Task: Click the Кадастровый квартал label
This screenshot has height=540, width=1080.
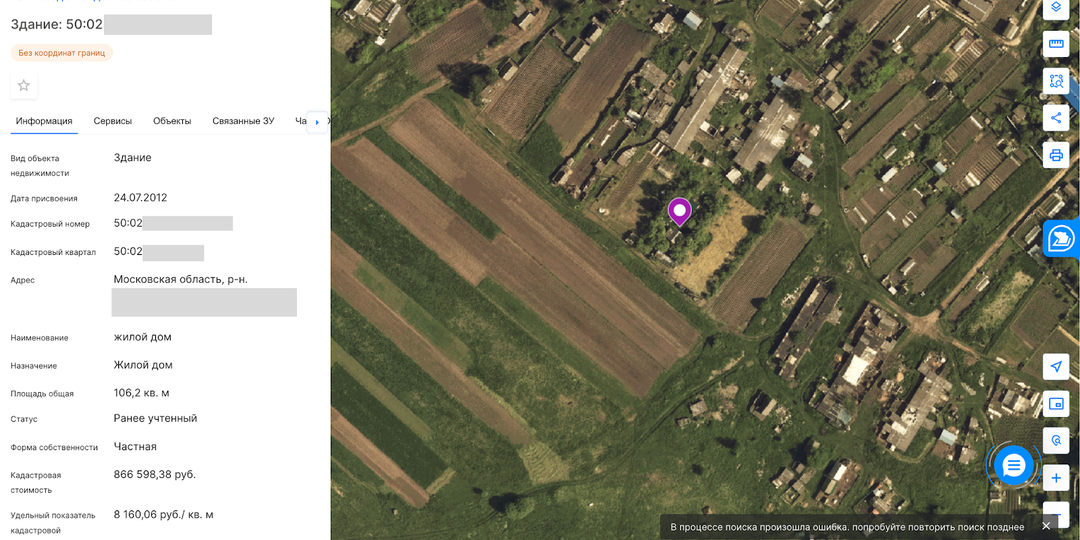Action: [x=53, y=252]
